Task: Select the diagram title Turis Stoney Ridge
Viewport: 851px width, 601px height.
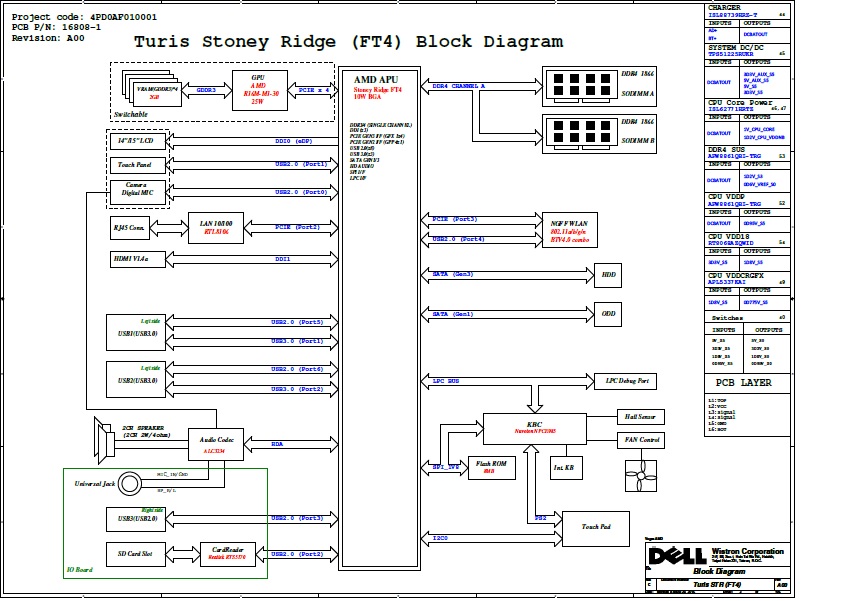Action: pyautogui.click(x=348, y=42)
